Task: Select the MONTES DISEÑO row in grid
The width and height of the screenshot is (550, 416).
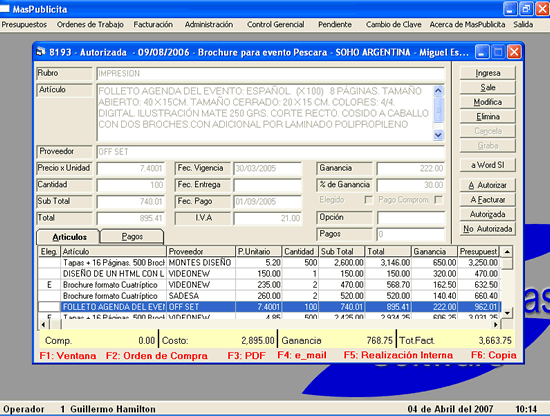Action: [x=269, y=263]
